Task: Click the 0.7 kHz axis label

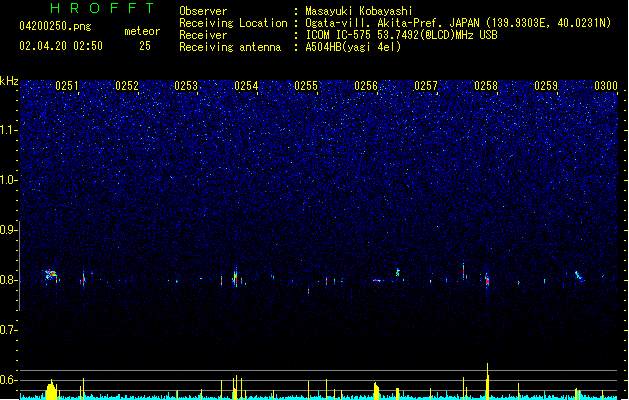Action: click(8, 330)
